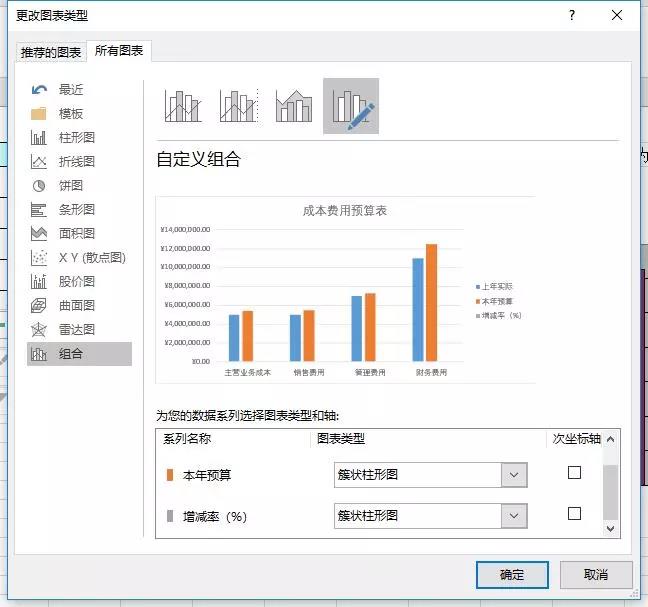Expand chart type dropdown for 本年预算
Viewport: 648px width, 607px height.
click(514, 475)
